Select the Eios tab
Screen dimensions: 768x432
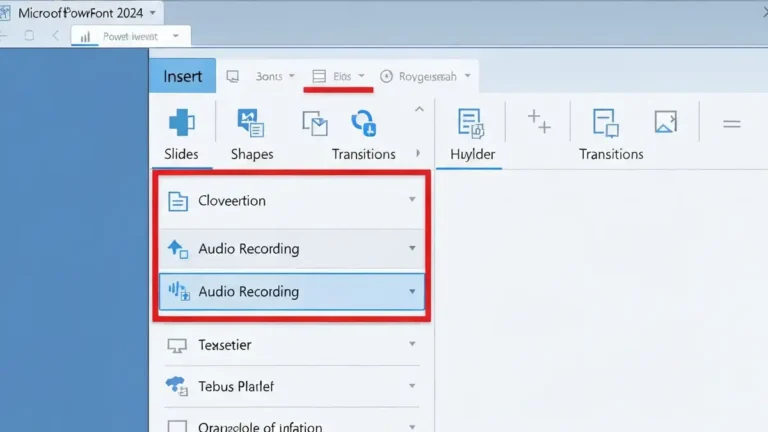click(342, 76)
